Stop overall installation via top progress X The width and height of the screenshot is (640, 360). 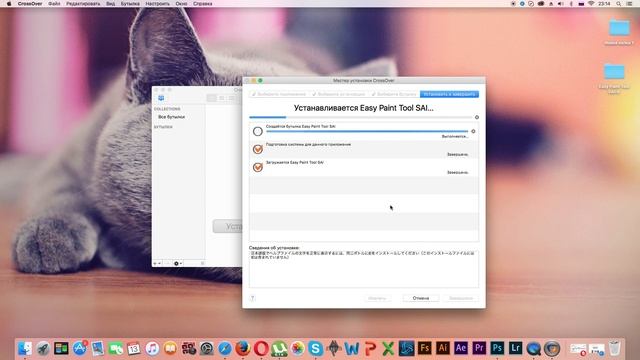pyautogui.click(x=477, y=117)
